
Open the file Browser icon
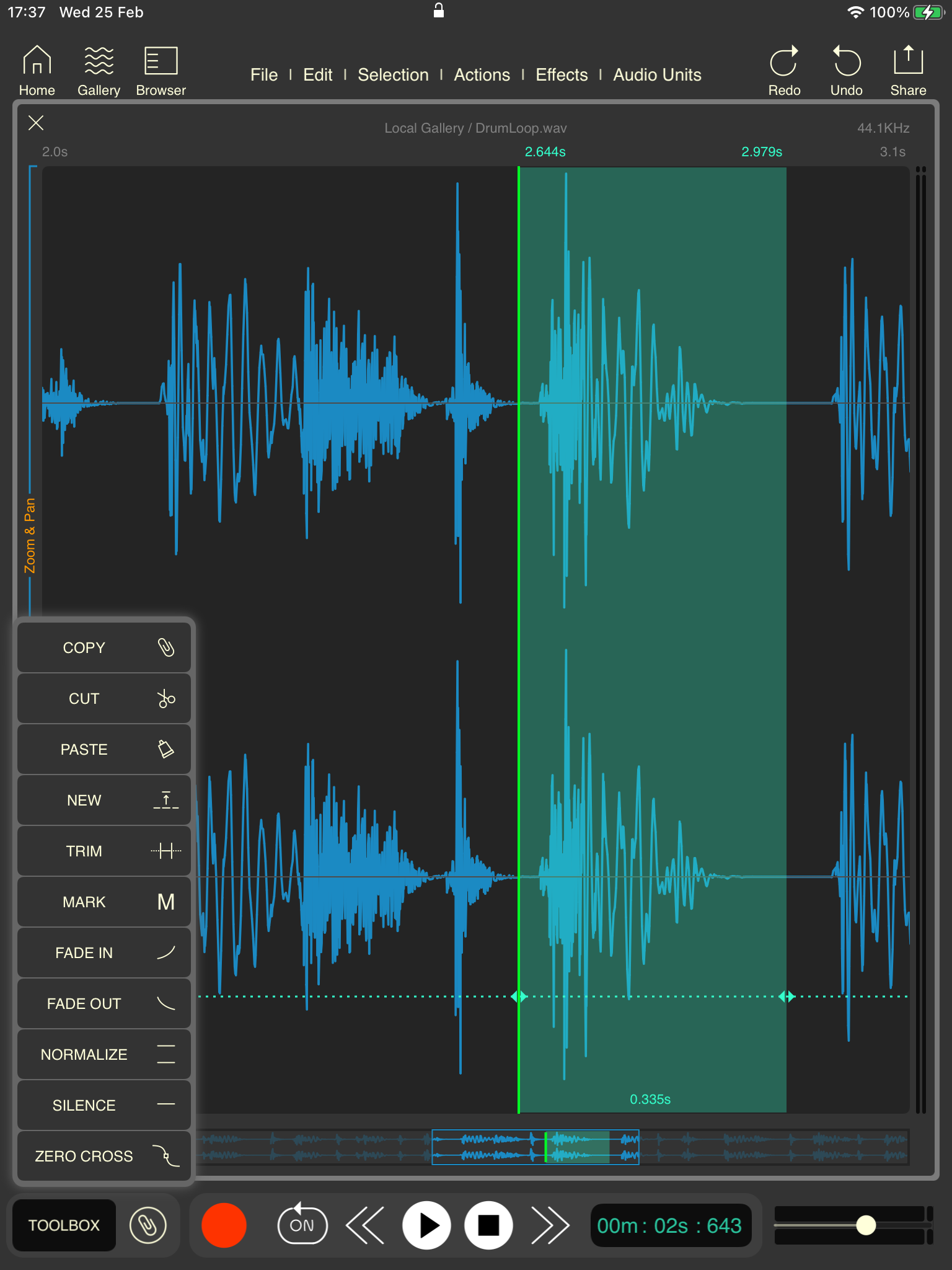(161, 70)
